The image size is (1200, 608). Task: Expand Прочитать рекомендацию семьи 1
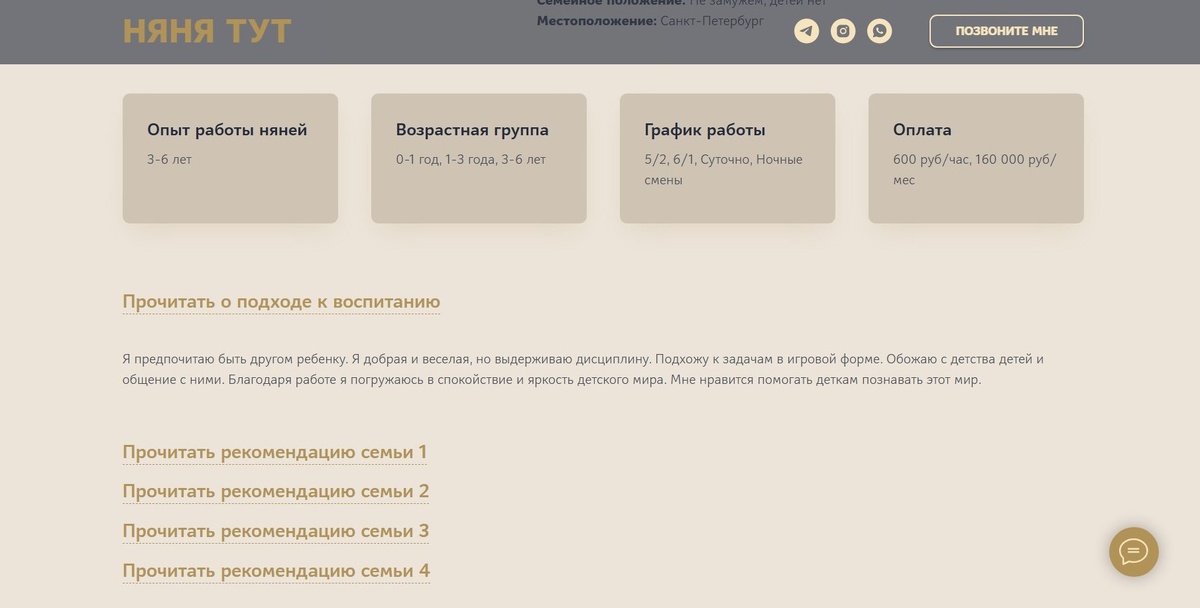(x=274, y=452)
